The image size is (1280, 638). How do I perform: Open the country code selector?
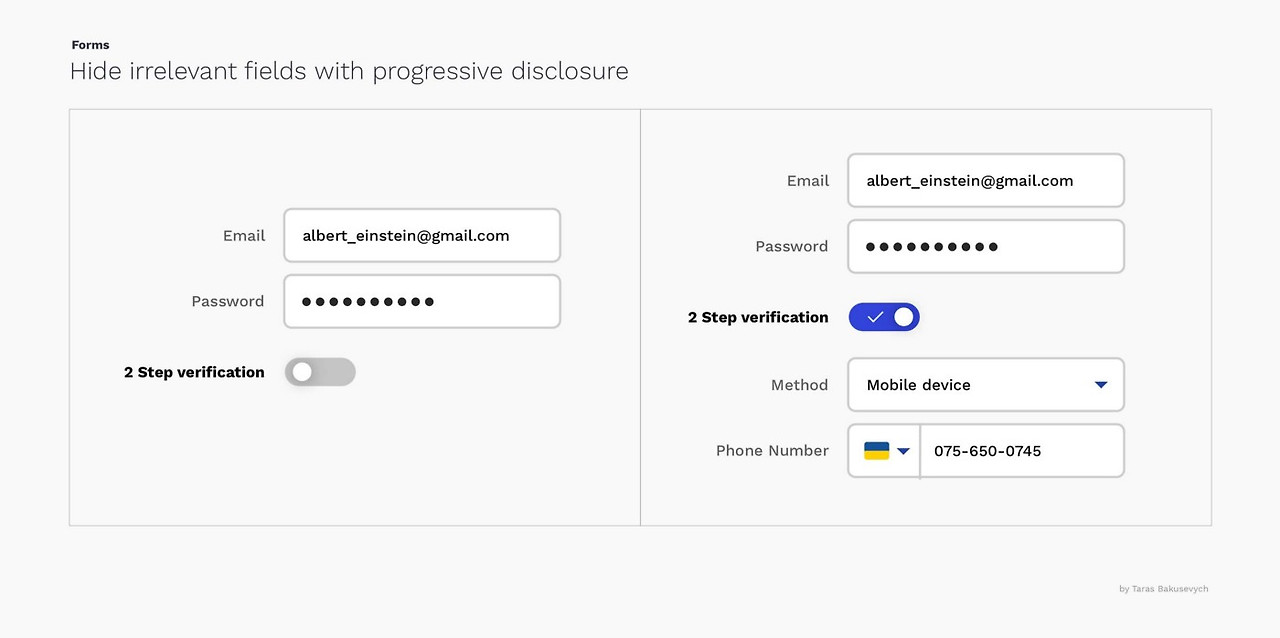click(x=884, y=450)
